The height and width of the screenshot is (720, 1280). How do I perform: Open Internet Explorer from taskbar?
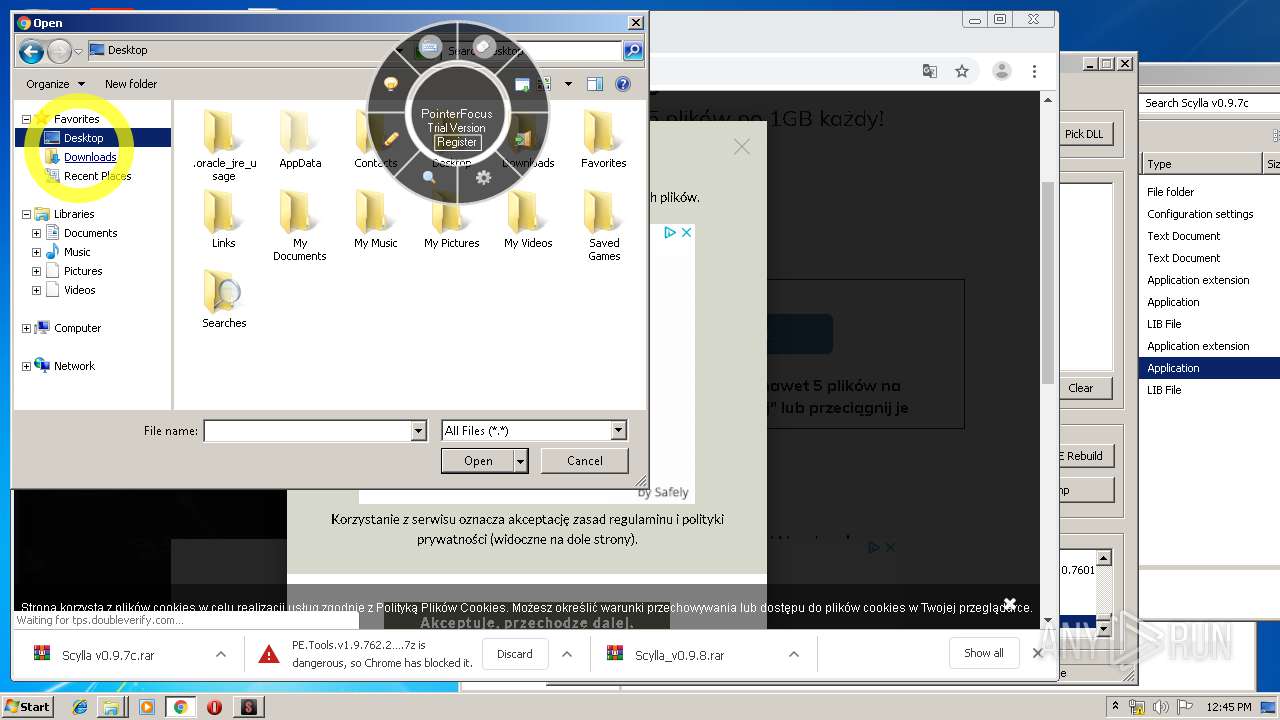click(80, 707)
